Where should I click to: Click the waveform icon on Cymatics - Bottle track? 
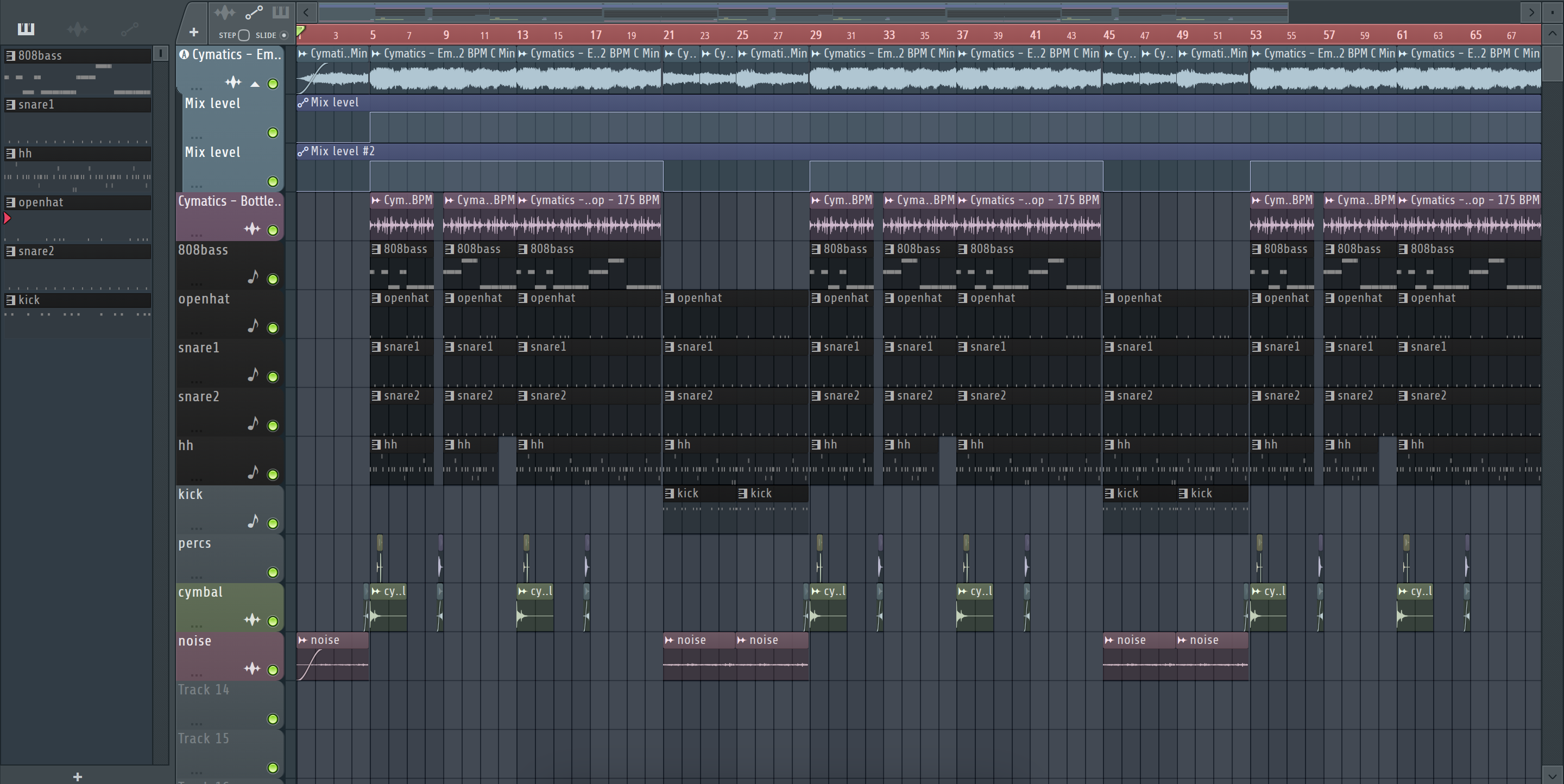(x=252, y=229)
